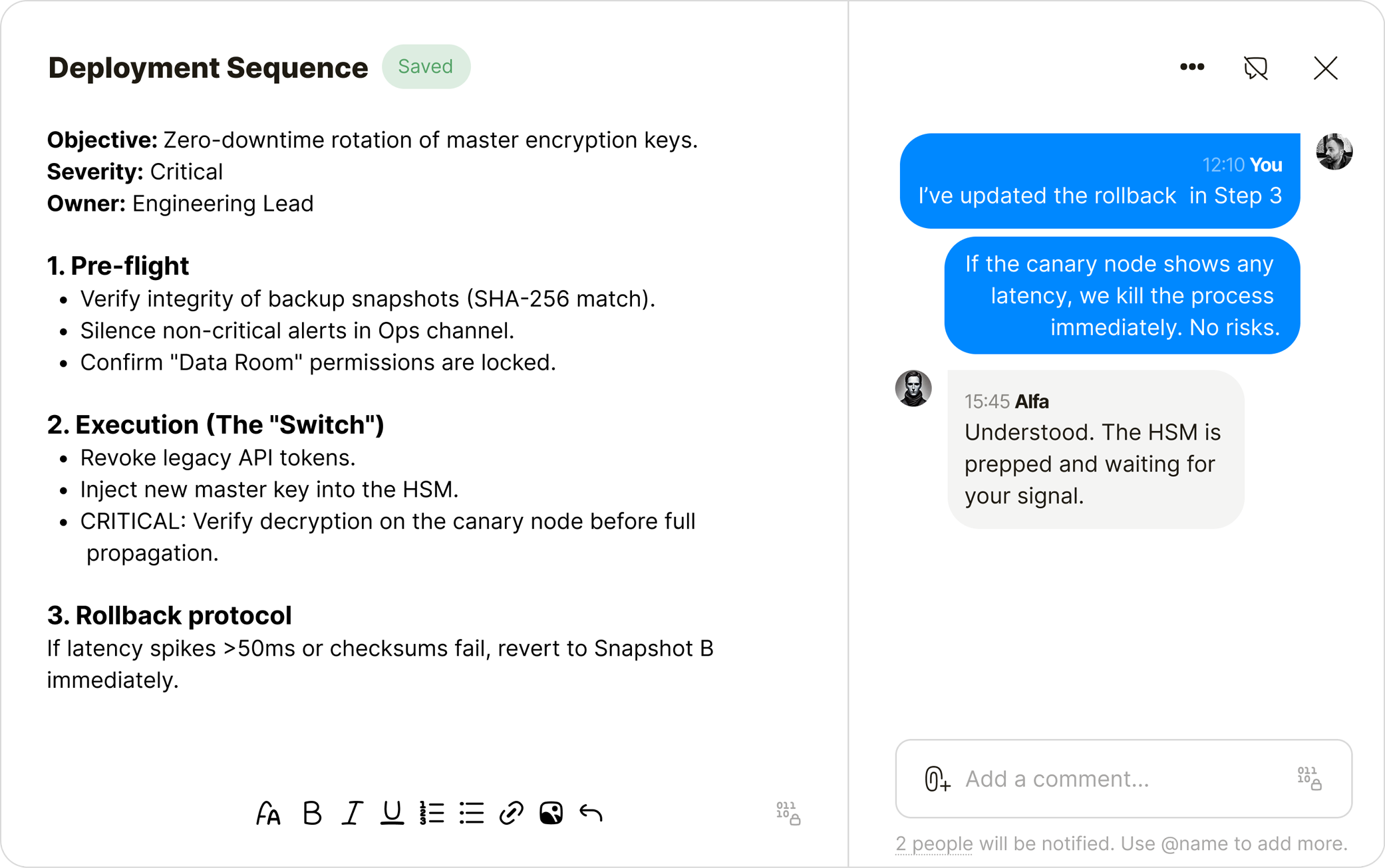Toggle underline formatting in the toolbar
Screen dimensions: 1385x868
click(392, 813)
